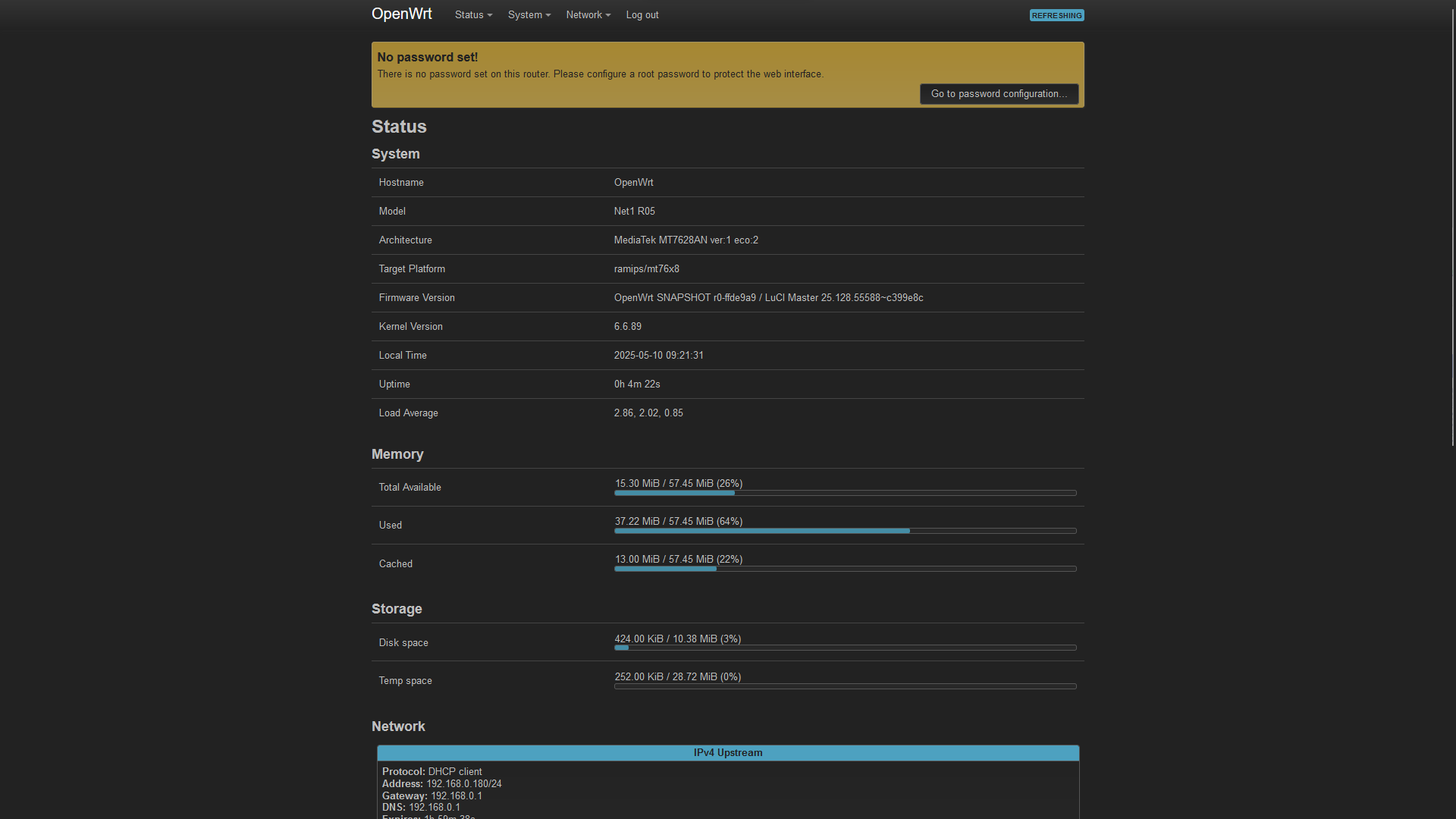Click the OpenWrt brand logo link
Viewport: 1456px width, 819px height.
pos(402,14)
